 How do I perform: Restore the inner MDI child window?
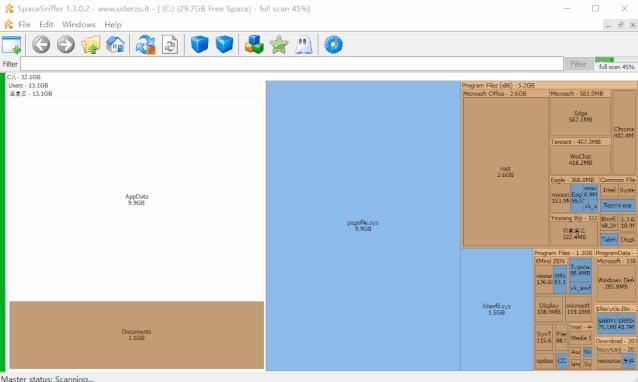[621, 25]
